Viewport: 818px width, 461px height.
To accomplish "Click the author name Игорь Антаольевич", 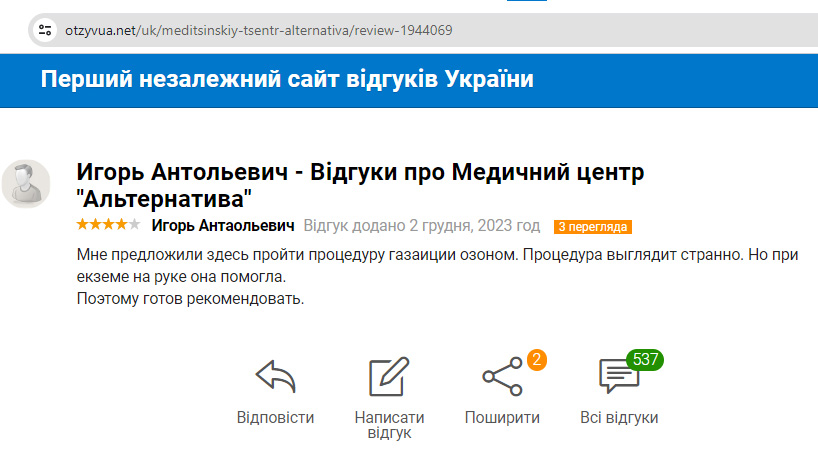I will [x=222, y=225].
